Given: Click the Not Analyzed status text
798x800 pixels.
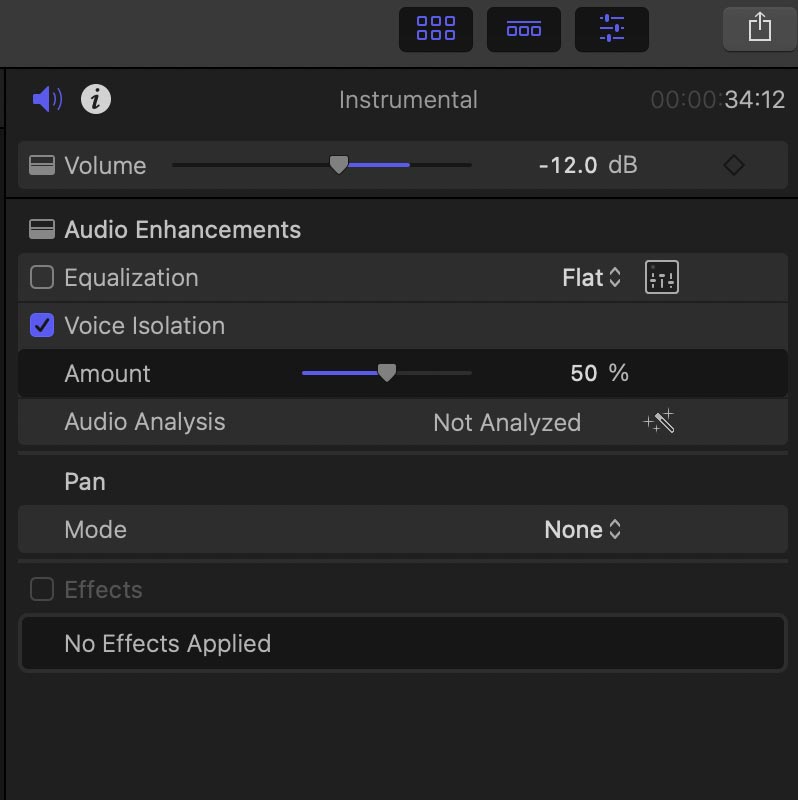Looking at the screenshot, I should pyautogui.click(x=507, y=422).
